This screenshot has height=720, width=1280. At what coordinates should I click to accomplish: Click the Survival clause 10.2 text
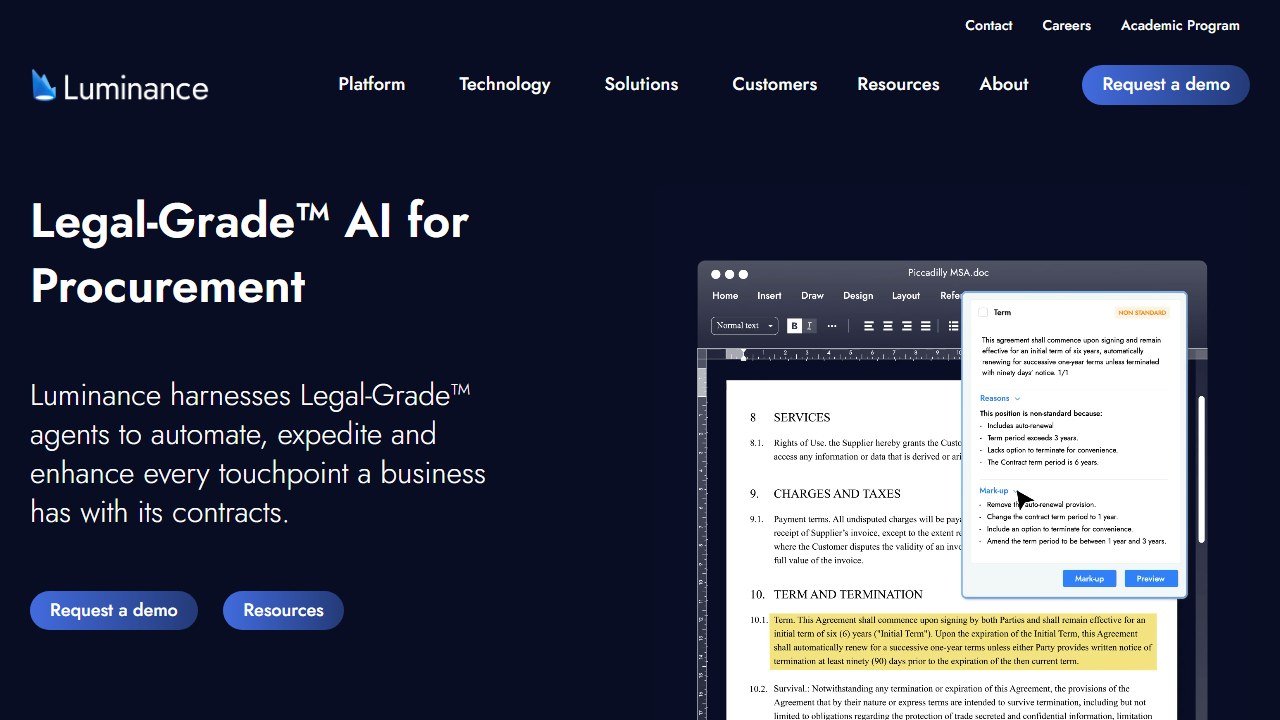[x=961, y=702]
